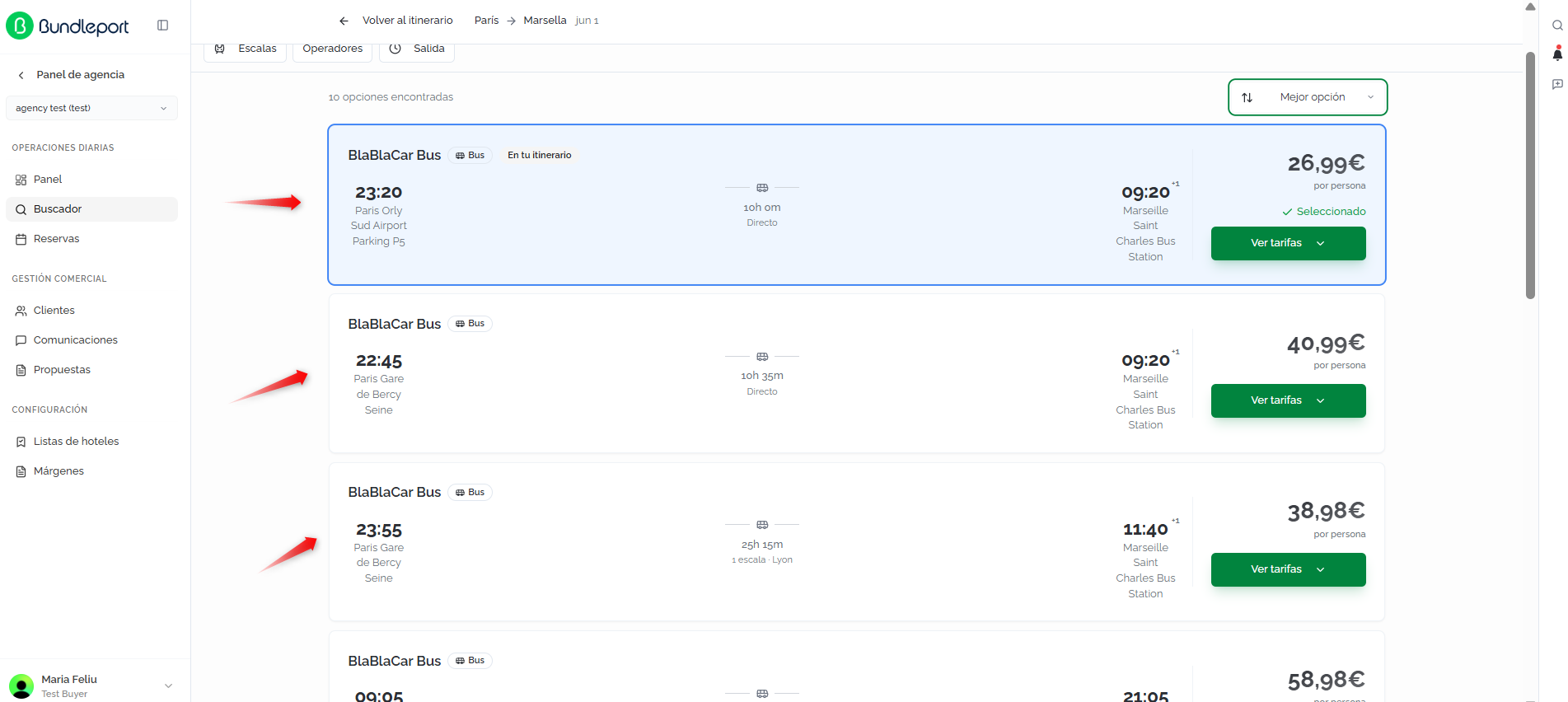Click the Clientes people icon
The image size is (1568, 702).
click(21, 311)
